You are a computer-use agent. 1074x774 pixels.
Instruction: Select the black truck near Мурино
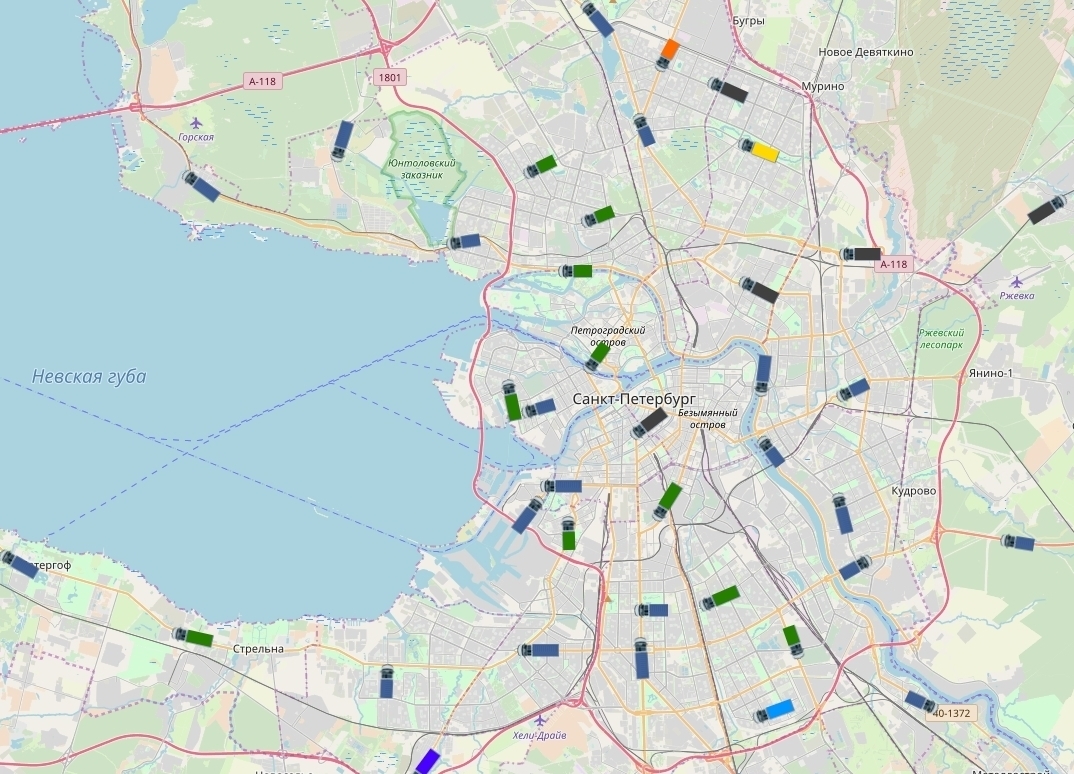click(729, 90)
